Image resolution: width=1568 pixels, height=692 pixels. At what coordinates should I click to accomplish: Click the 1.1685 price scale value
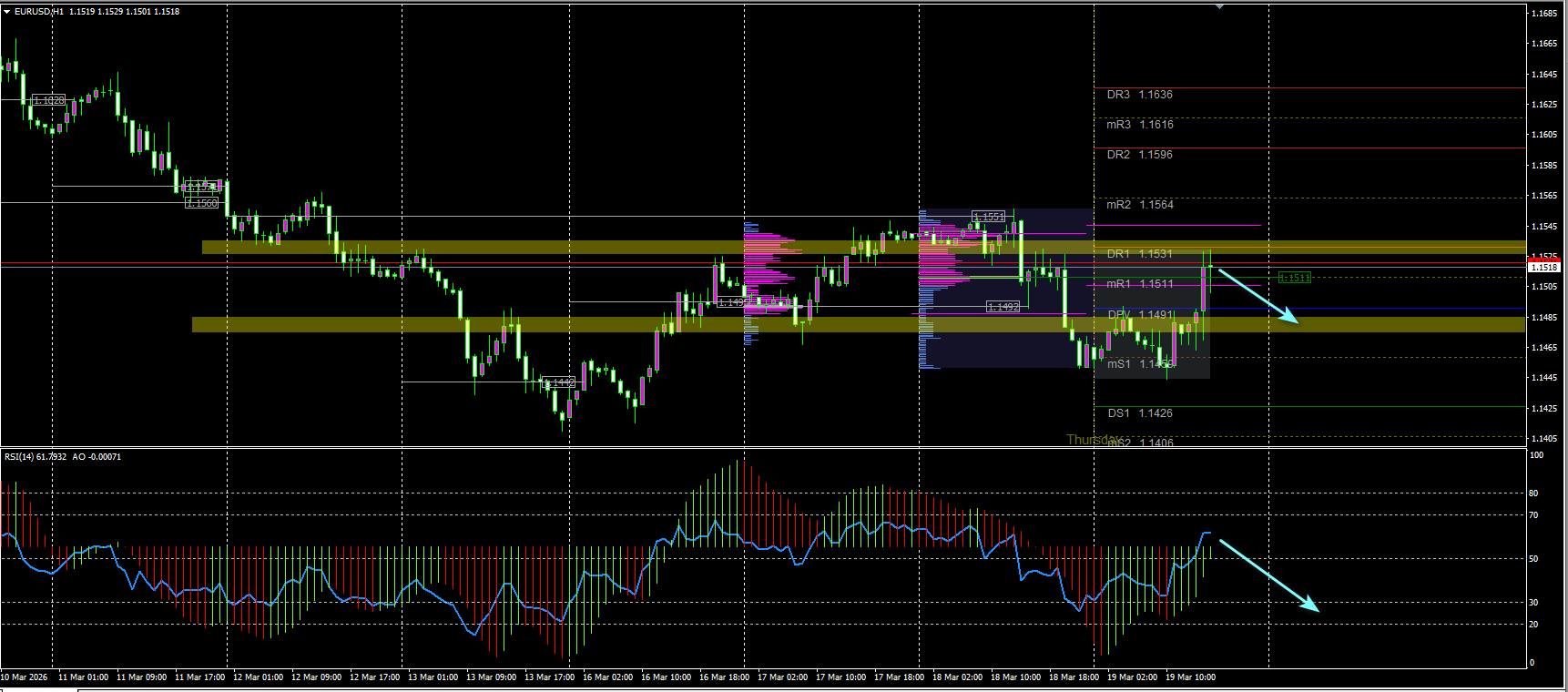[x=1543, y=14]
